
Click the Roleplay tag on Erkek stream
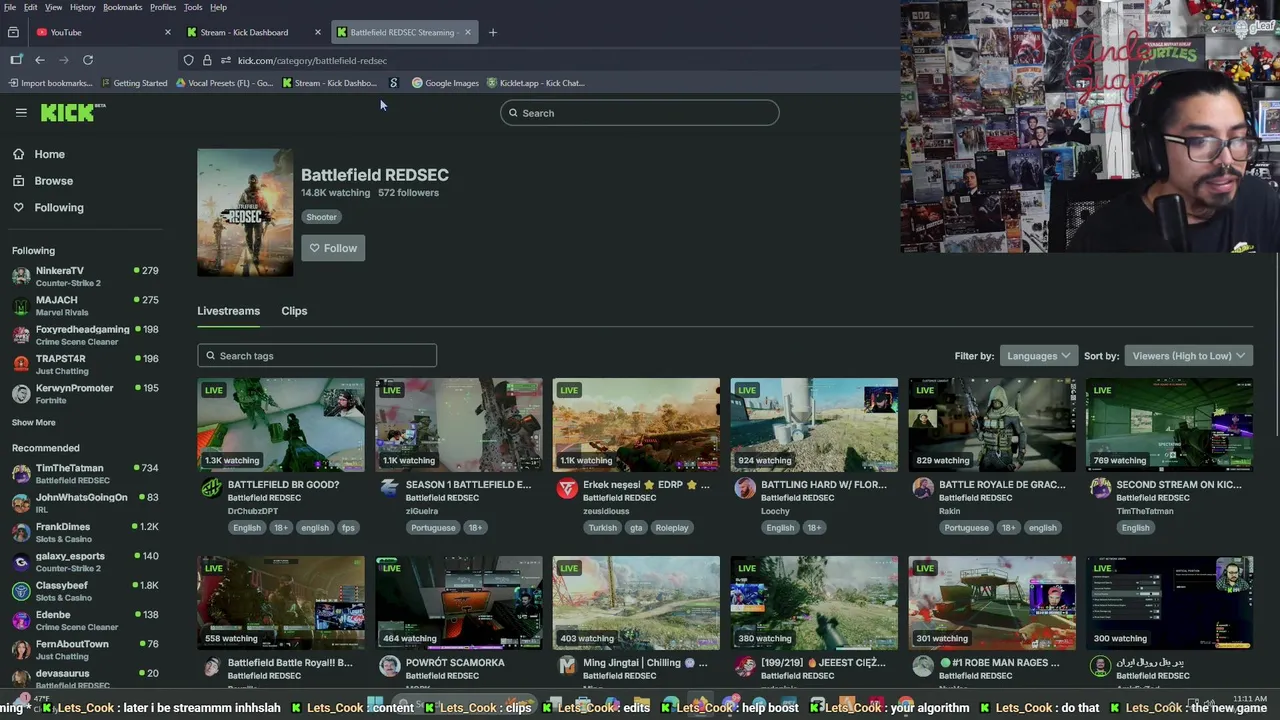click(672, 528)
